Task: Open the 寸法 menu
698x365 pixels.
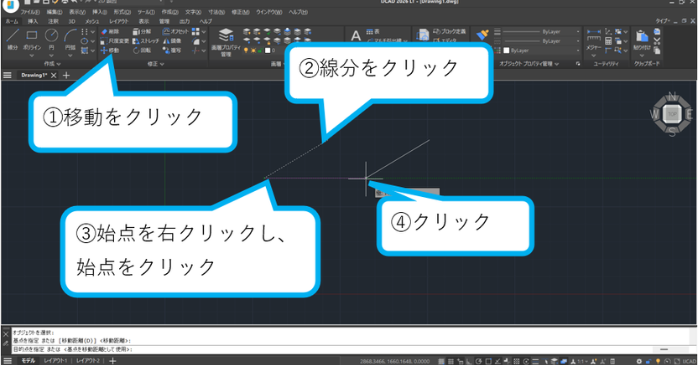Action: [x=216, y=12]
